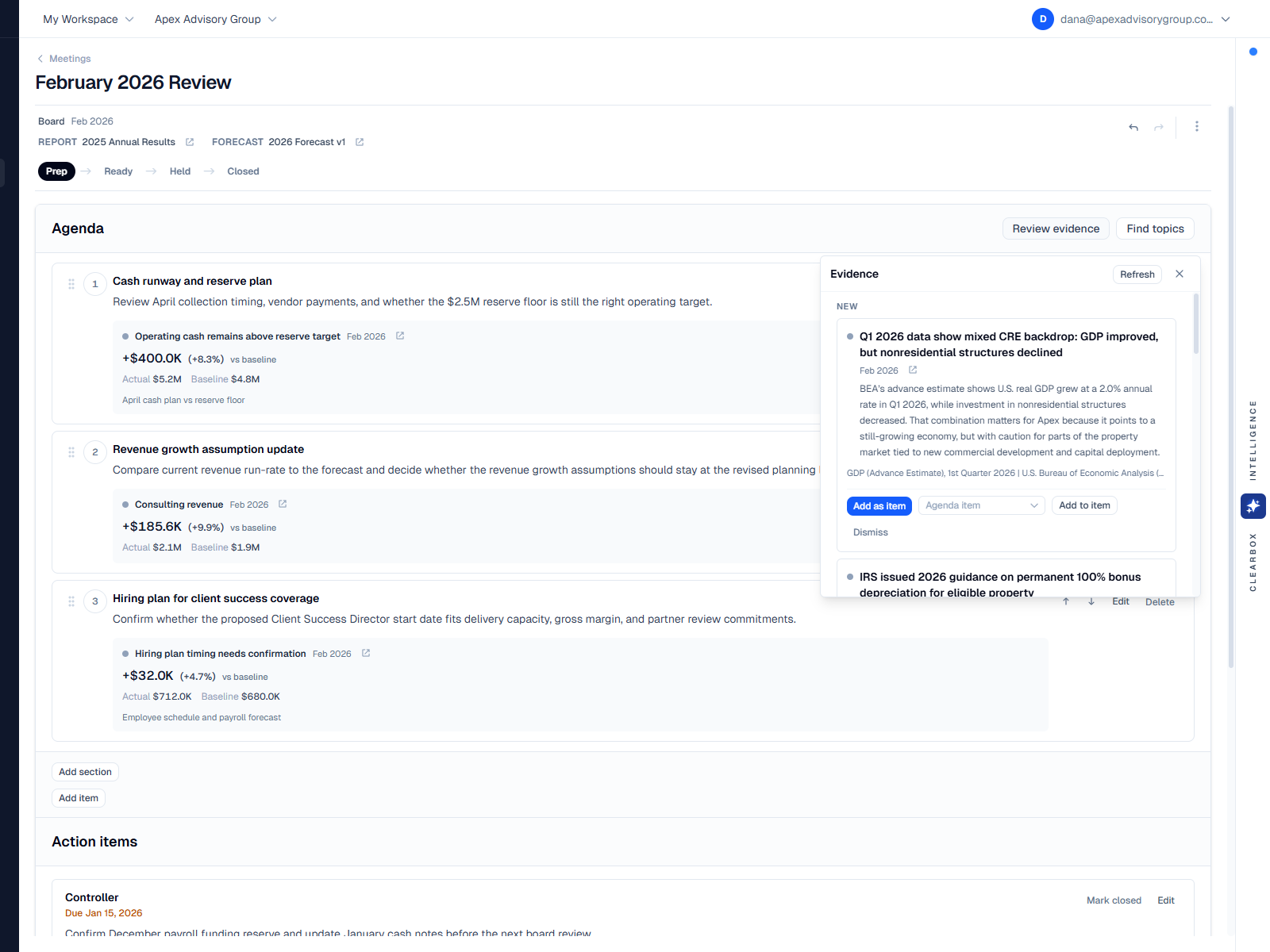The width and height of the screenshot is (1270, 952).
Task: Expand the Agenda item dropdown
Action: click(x=982, y=505)
